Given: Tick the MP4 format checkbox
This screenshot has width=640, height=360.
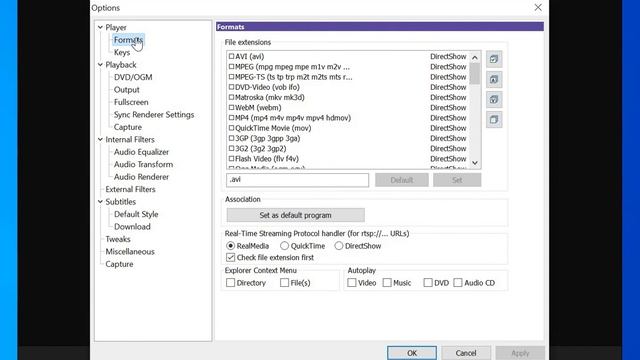Looking at the screenshot, I should tap(231, 118).
